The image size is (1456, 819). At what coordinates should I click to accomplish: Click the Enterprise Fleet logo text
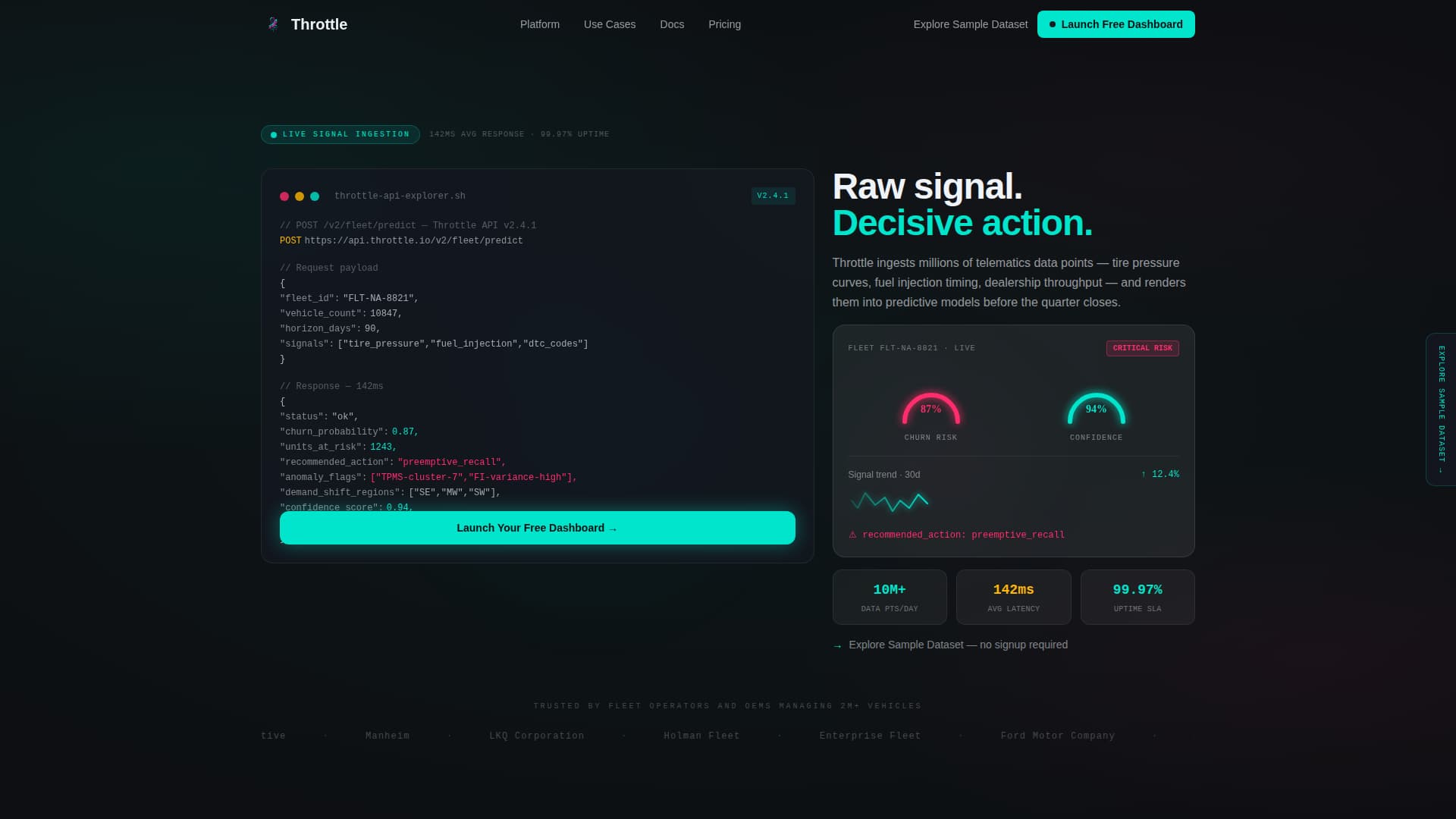(x=870, y=736)
